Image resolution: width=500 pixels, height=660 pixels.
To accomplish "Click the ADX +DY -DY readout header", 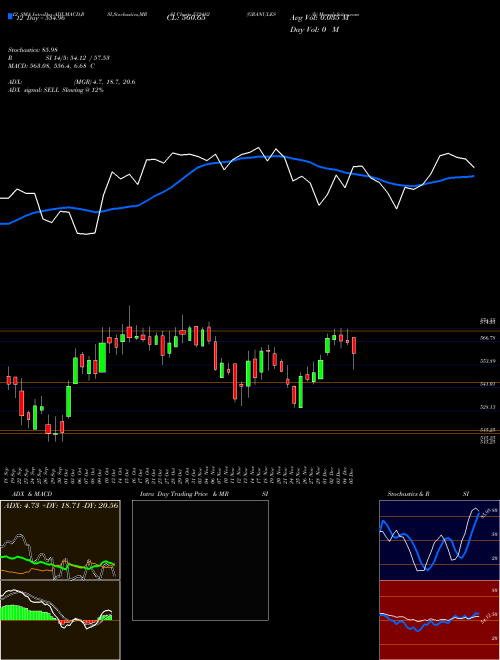I will [61, 505].
